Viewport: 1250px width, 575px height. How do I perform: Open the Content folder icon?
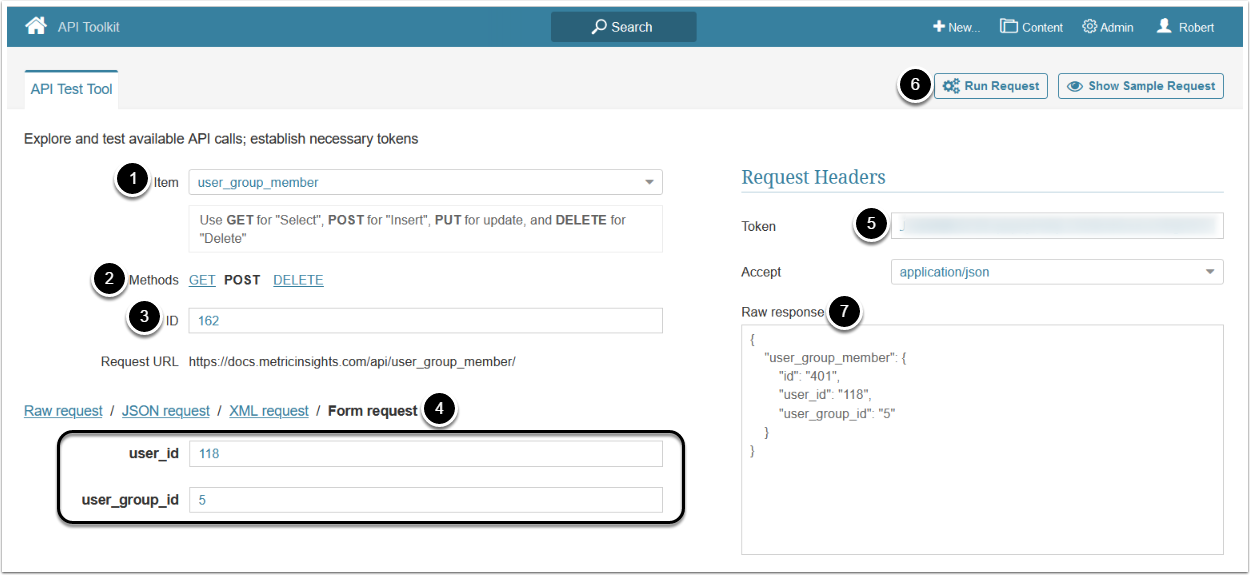pos(1009,27)
